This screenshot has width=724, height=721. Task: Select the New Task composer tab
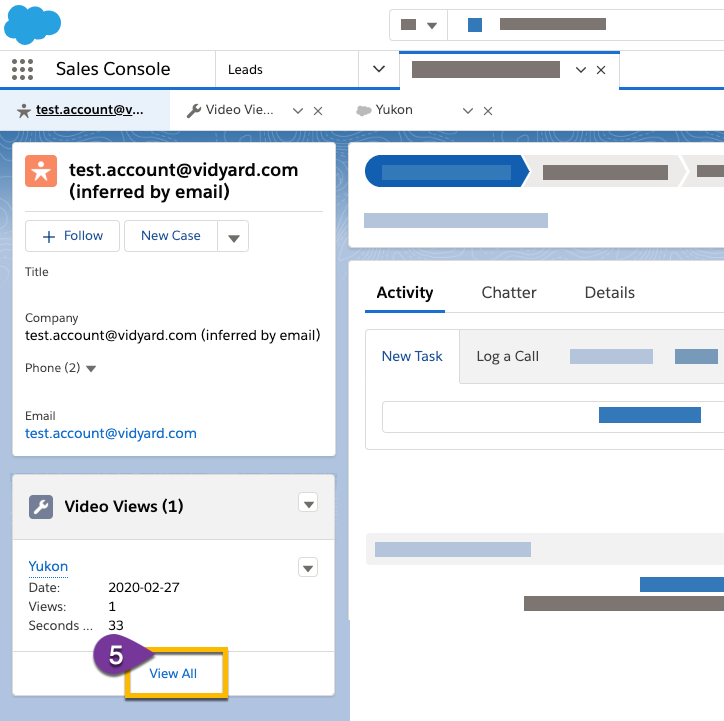(x=412, y=356)
